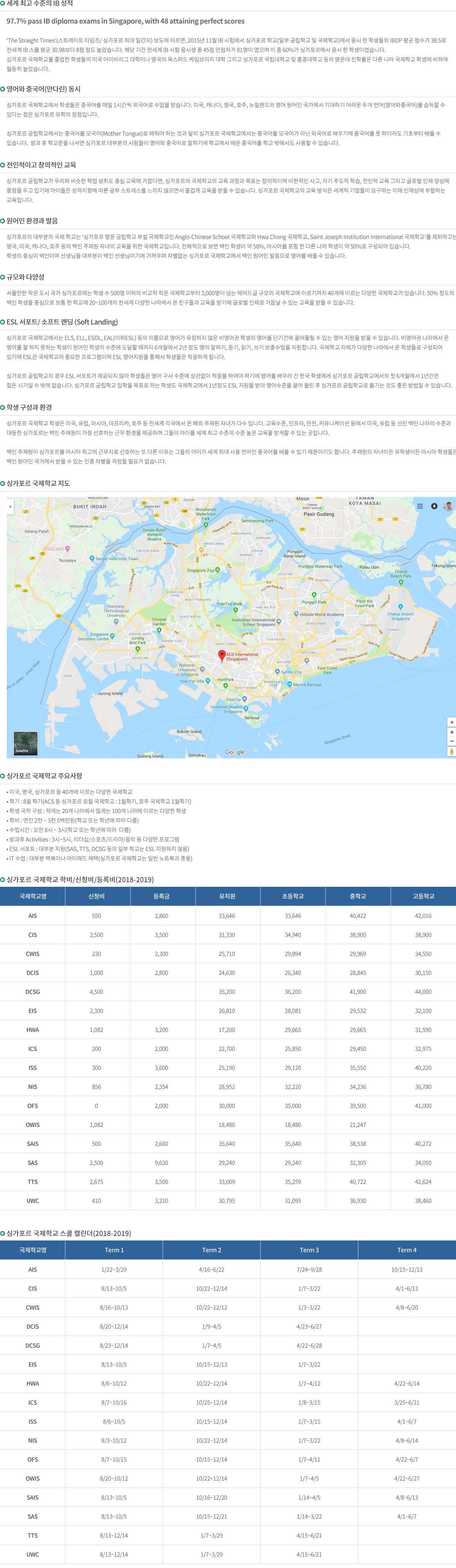The height and width of the screenshot is (1568, 456).
Task: Click the '전인적이고 창의적인 교육' heading
Action: point(41,165)
